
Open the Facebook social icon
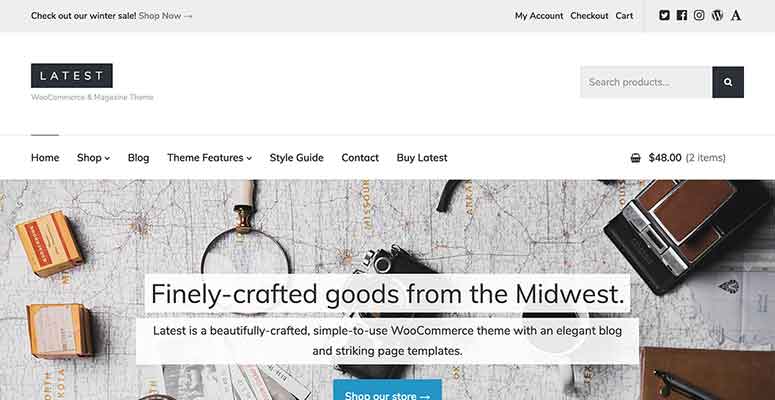[682, 15]
